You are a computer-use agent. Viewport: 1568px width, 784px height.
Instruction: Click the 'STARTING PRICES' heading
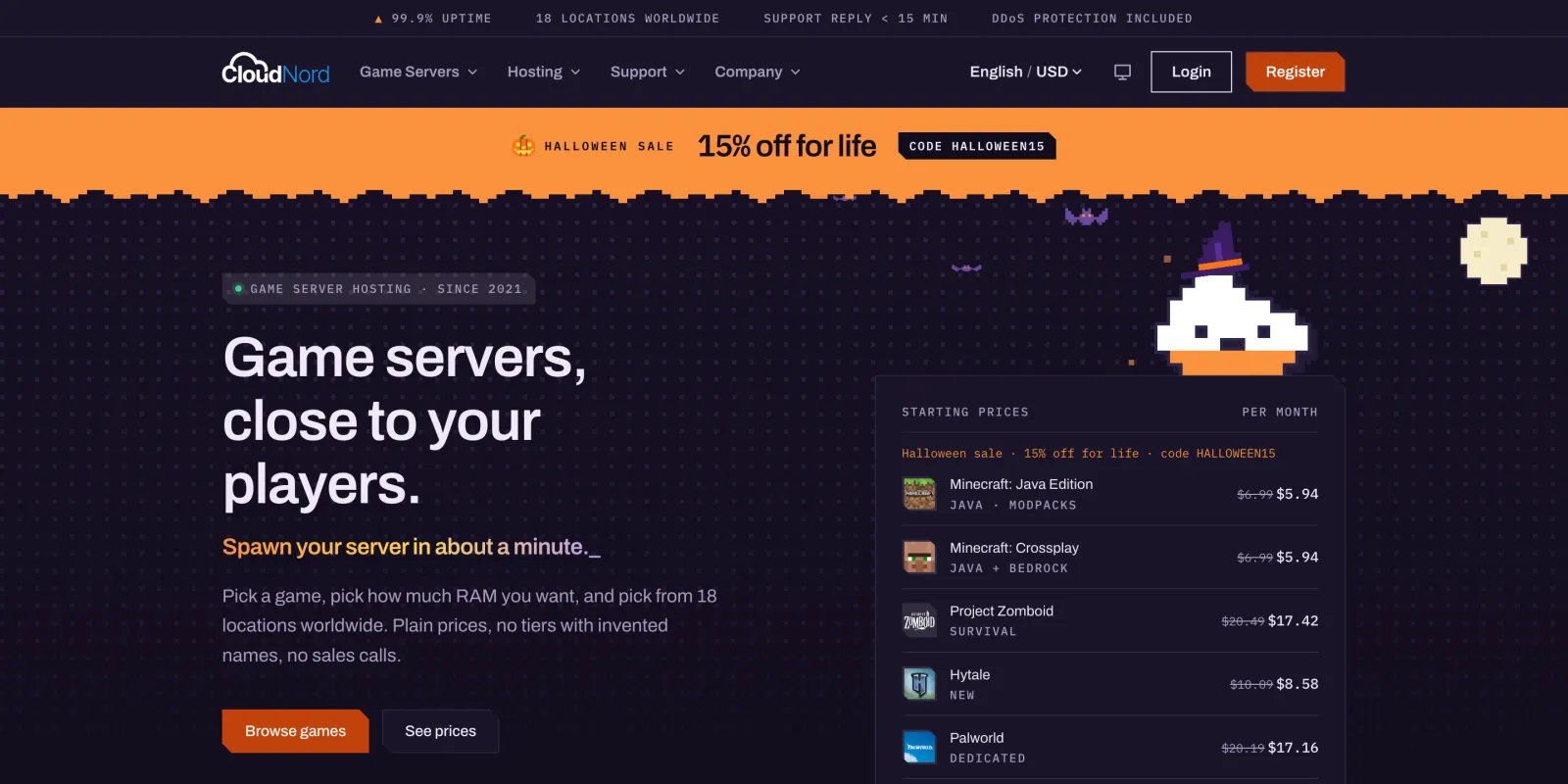pos(965,413)
